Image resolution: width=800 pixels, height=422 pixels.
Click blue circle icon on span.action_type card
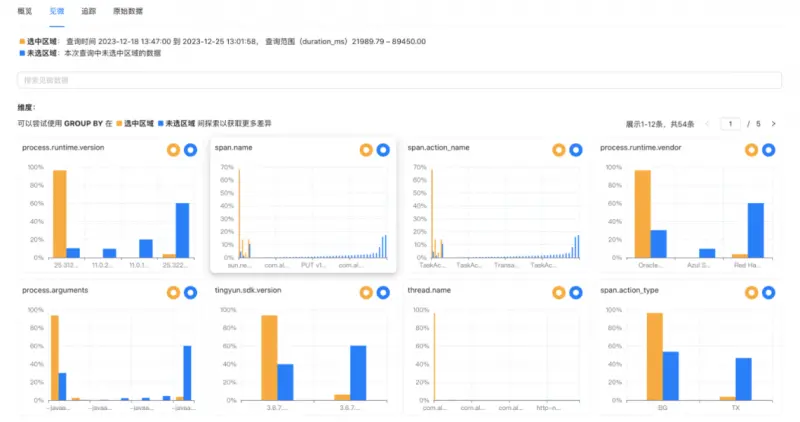768,292
